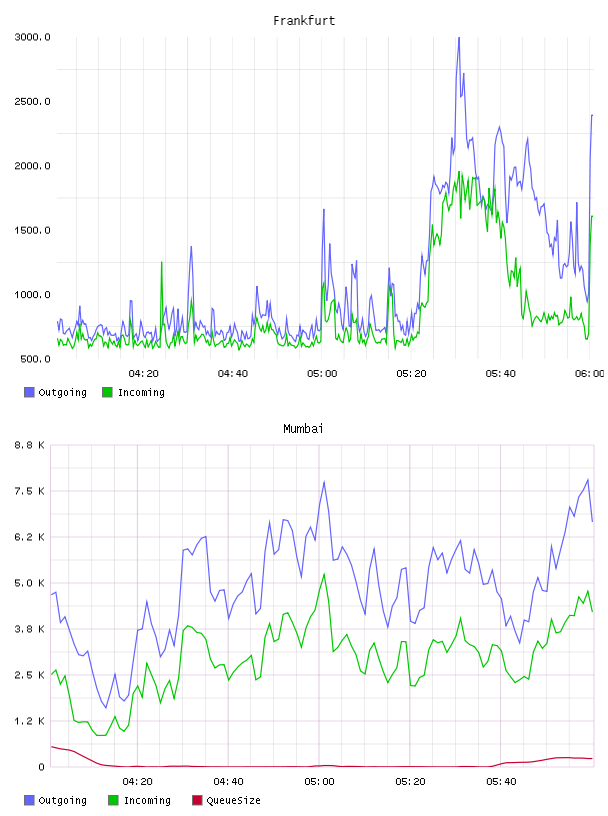Click the 3000 peak of Frankfurt outgoing line
The width and height of the screenshot is (608, 816).
point(459,38)
